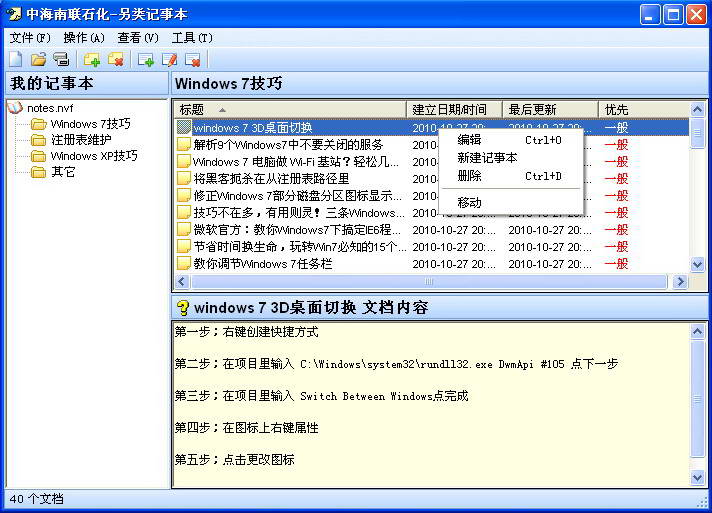The height and width of the screenshot is (513, 712).
Task: Click the open folder toolbar icon
Action: click(39, 59)
